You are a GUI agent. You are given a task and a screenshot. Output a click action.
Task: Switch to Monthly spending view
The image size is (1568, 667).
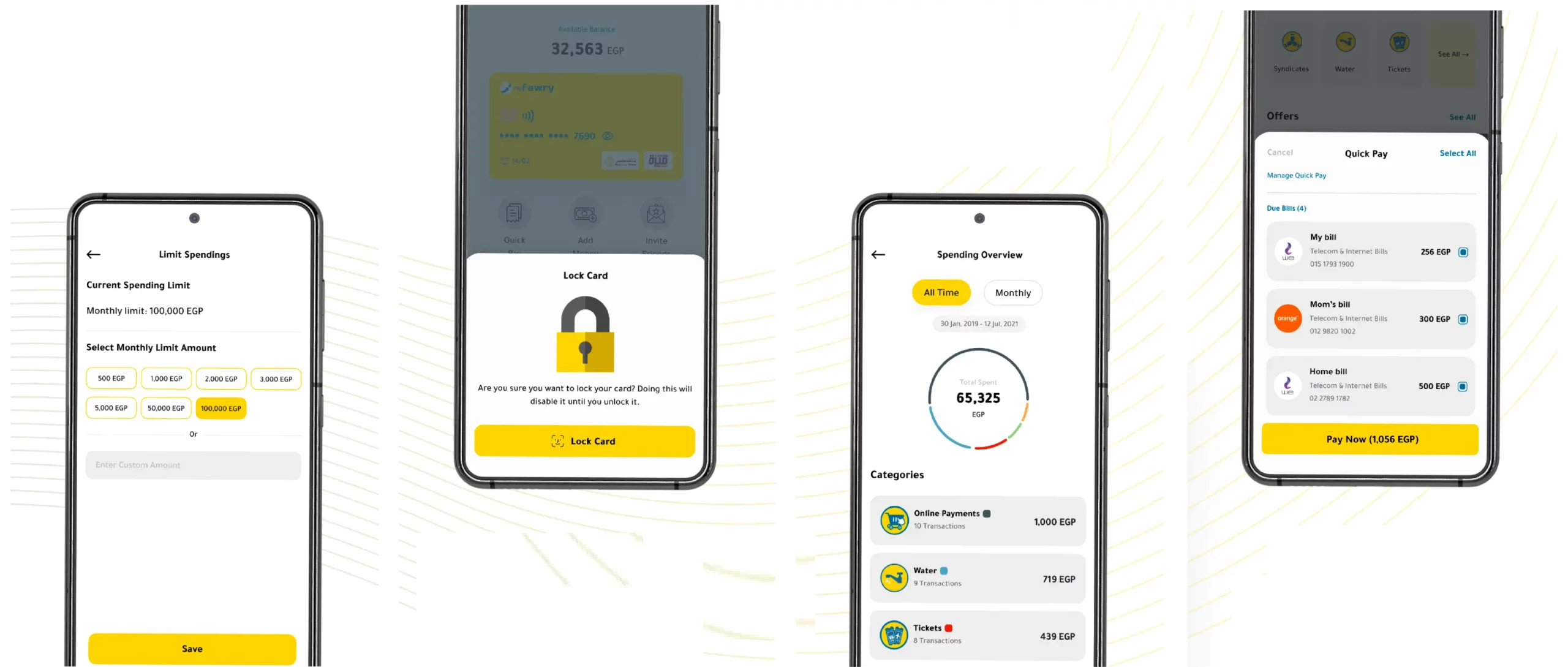pos(1012,292)
